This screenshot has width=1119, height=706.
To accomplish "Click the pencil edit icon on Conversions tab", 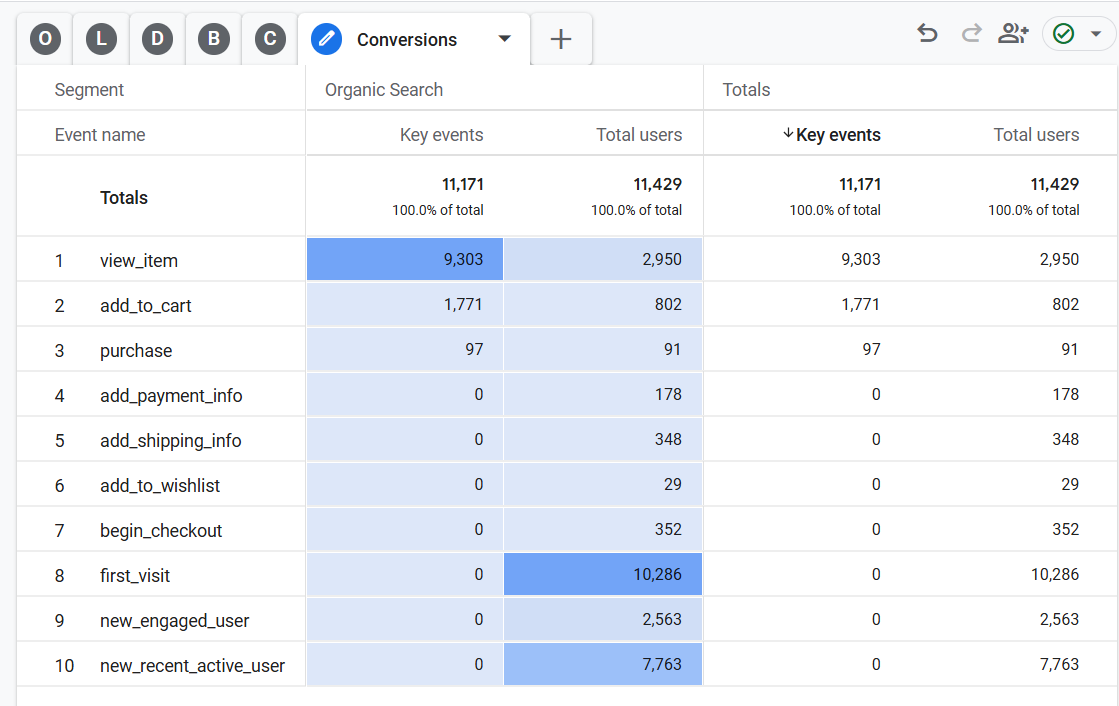I will [326, 39].
